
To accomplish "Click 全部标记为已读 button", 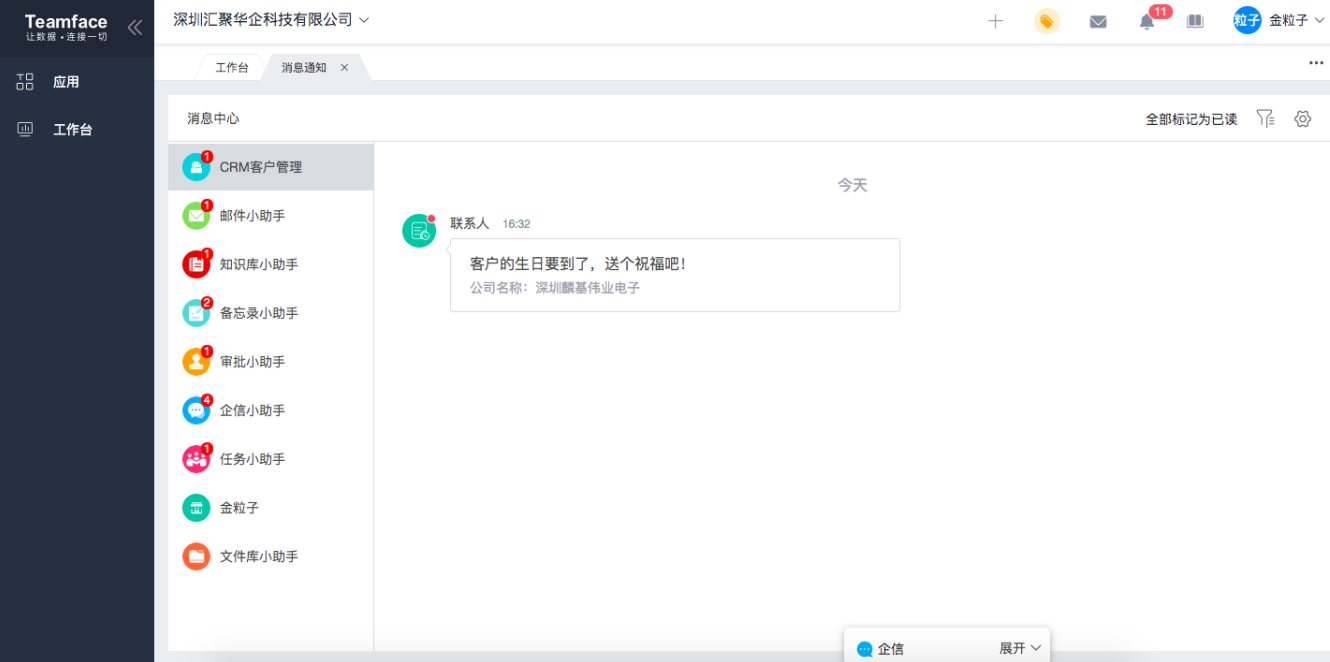I will click(x=1191, y=119).
